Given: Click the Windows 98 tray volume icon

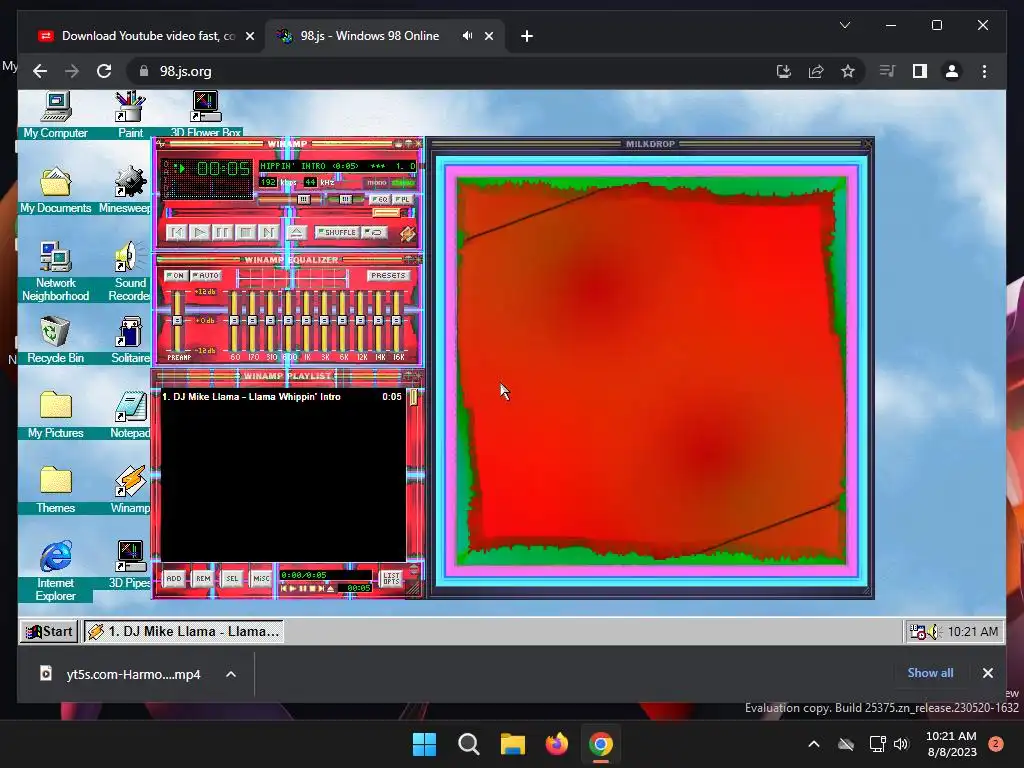Looking at the screenshot, I should pyautogui.click(x=933, y=632).
